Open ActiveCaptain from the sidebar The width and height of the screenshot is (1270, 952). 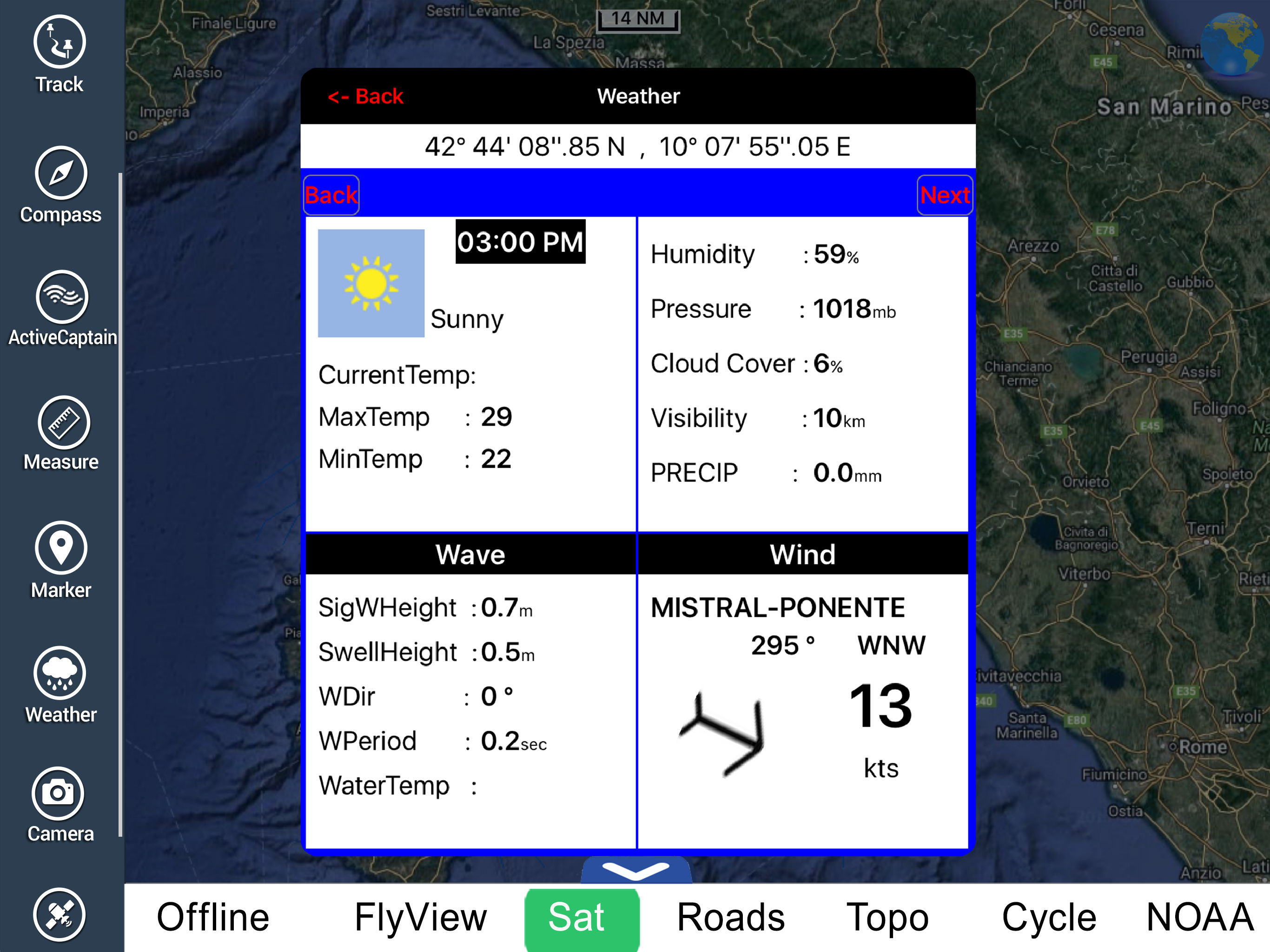(x=62, y=297)
